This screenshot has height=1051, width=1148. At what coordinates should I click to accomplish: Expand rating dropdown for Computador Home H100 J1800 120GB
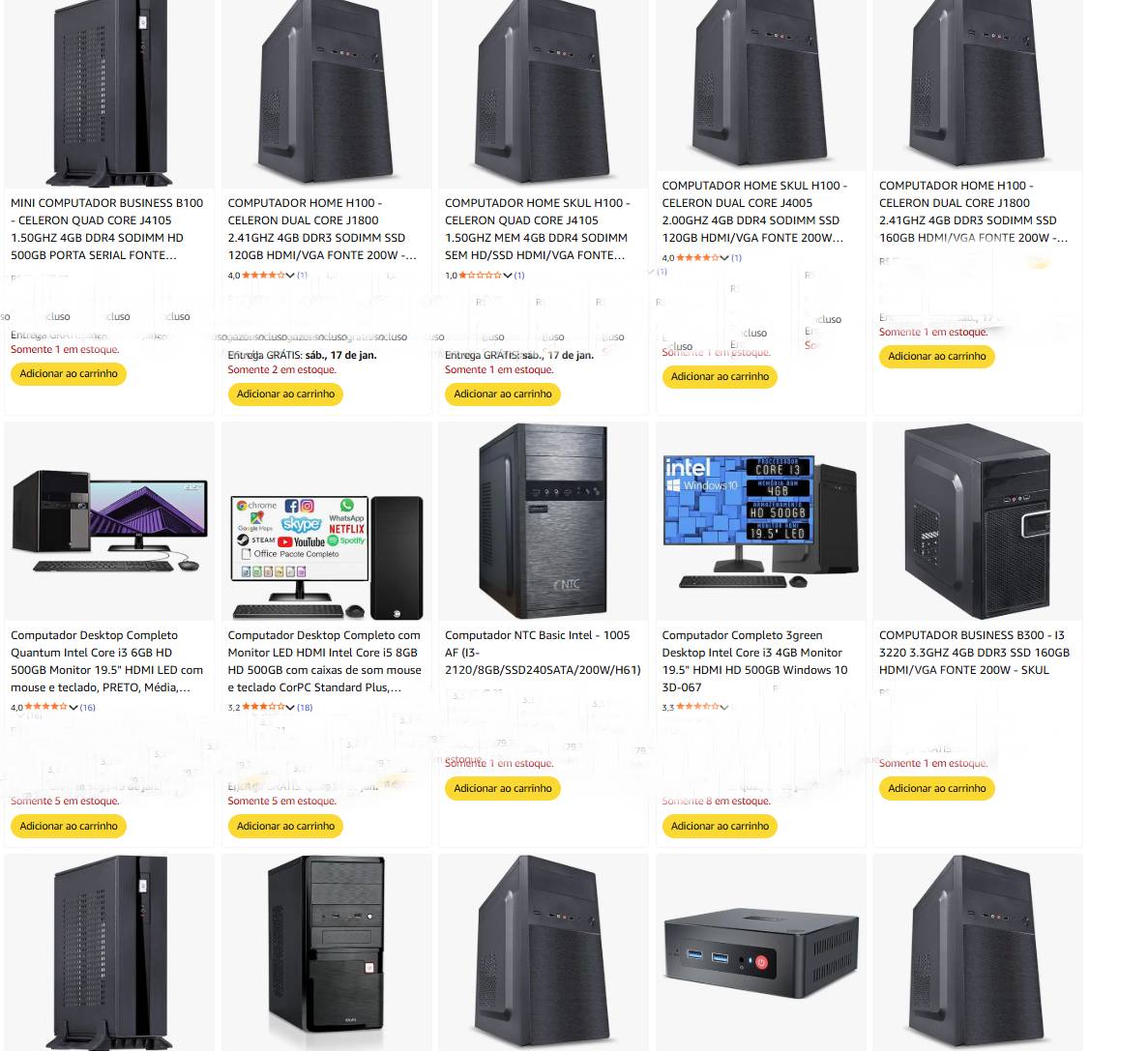[290, 276]
